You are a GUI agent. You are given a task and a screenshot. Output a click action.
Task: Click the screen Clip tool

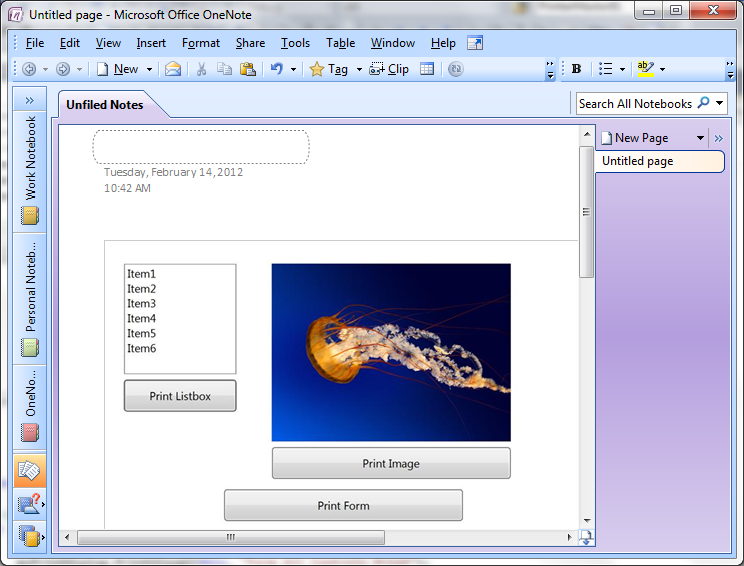[389, 69]
